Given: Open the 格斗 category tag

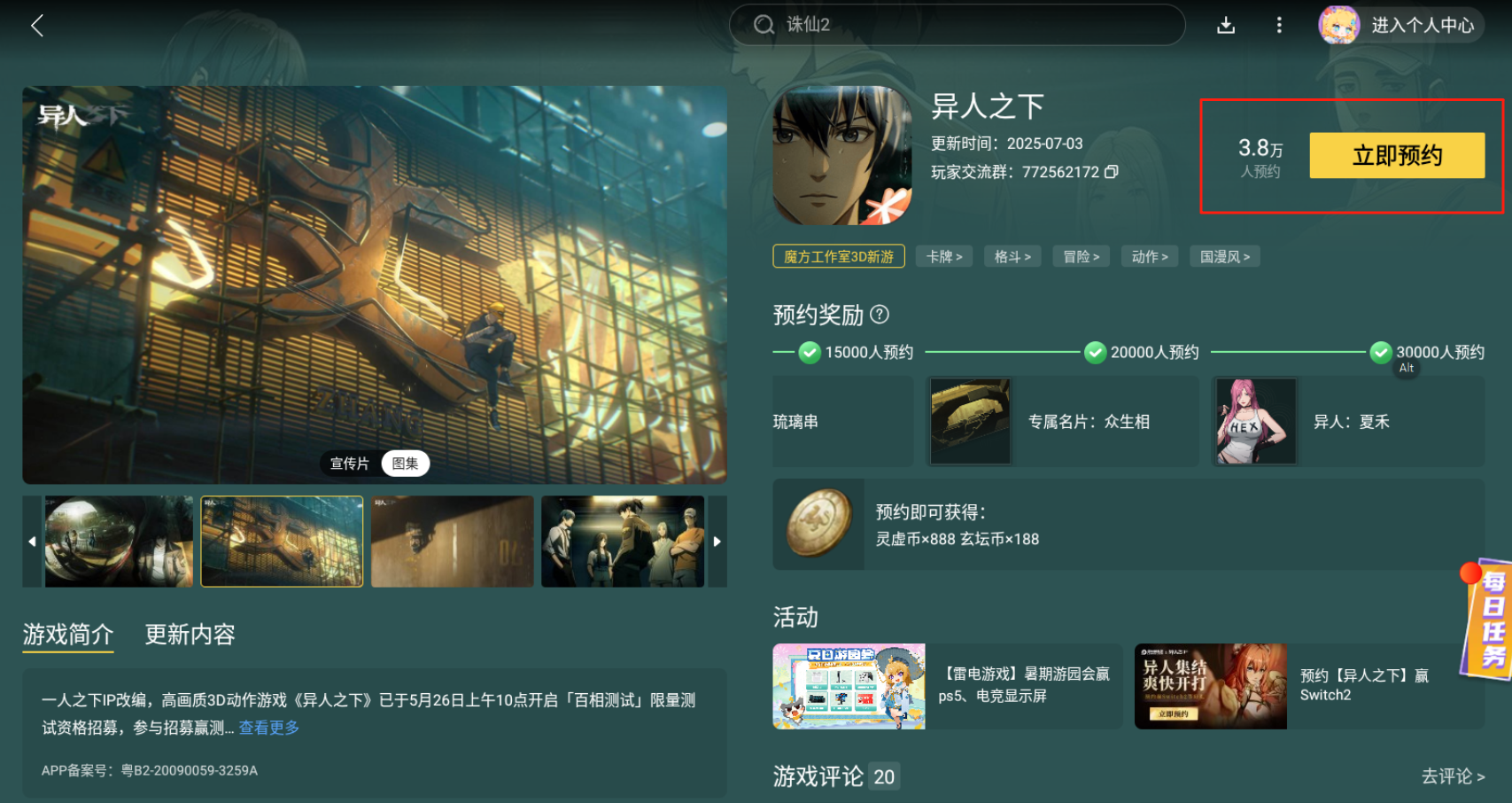Looking at the screenshot, I should point(1012,256).
